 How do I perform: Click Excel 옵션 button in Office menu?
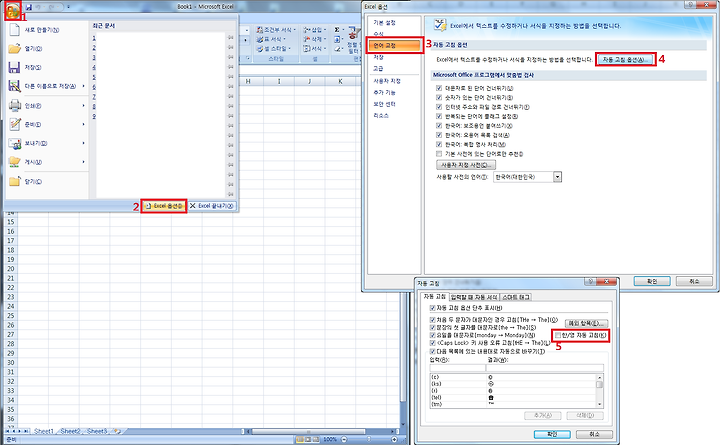[x=164, y=206]
